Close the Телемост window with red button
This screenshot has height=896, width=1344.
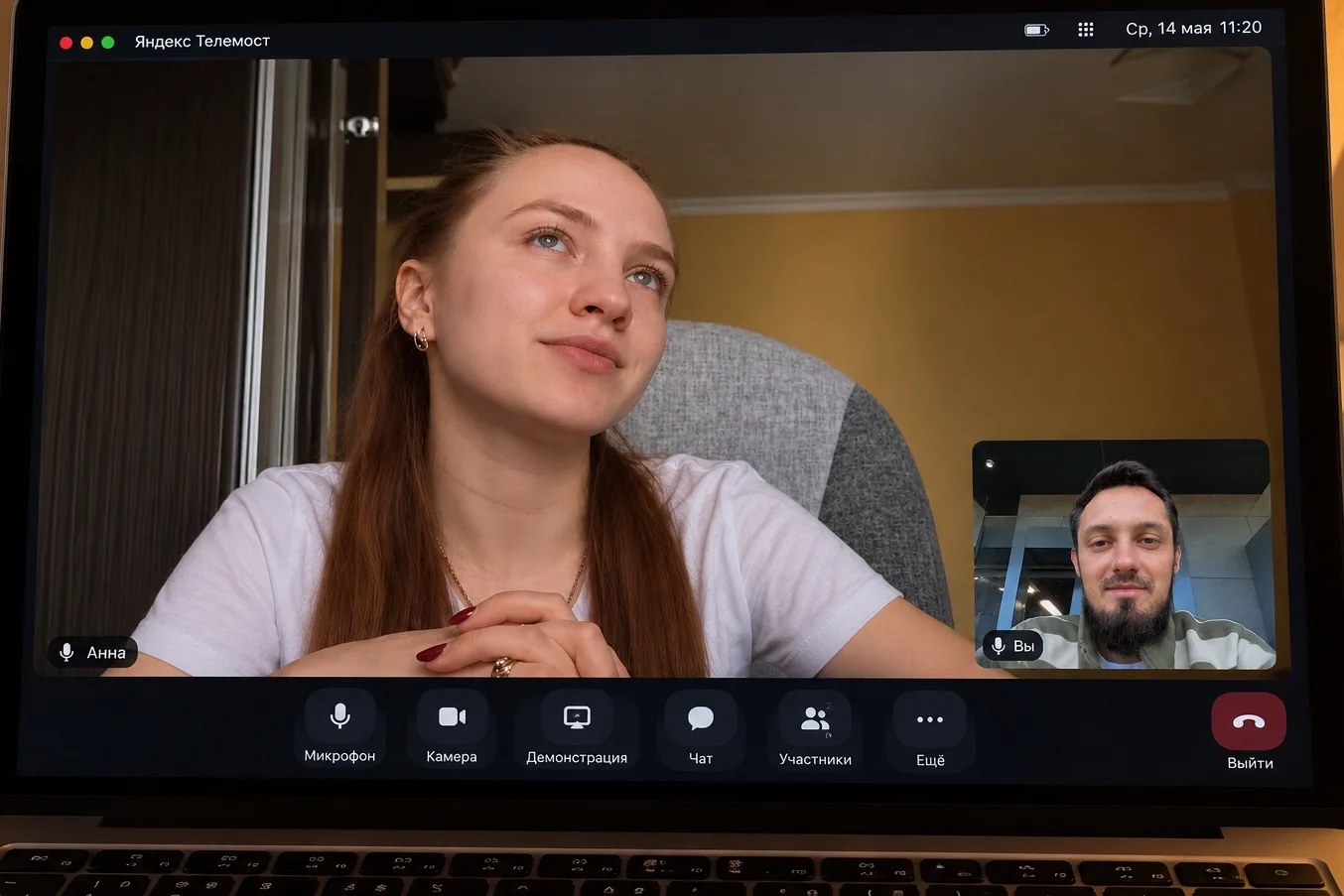(x=67, y=43)
